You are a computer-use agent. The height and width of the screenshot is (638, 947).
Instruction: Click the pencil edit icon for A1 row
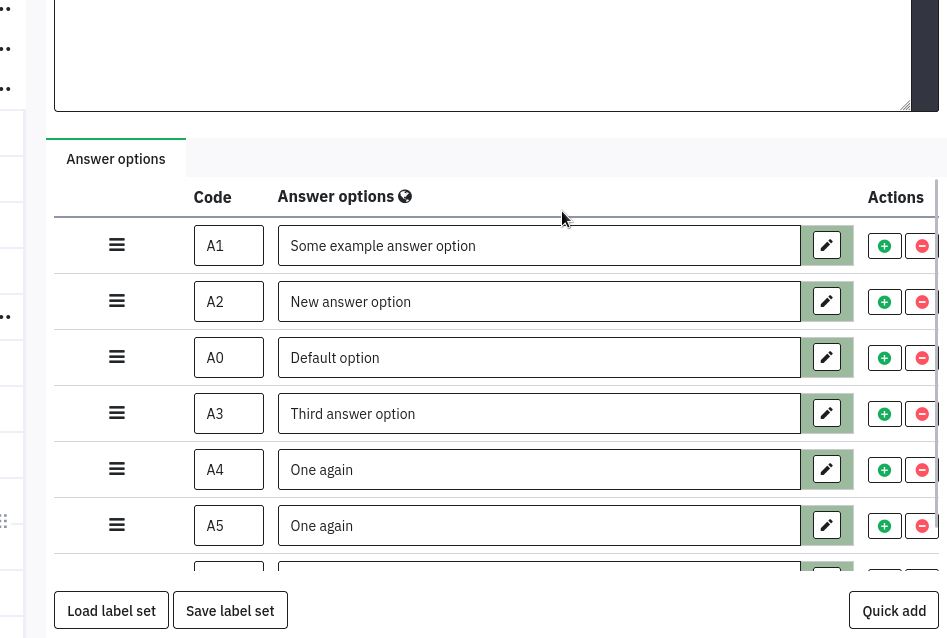(827, 246)
